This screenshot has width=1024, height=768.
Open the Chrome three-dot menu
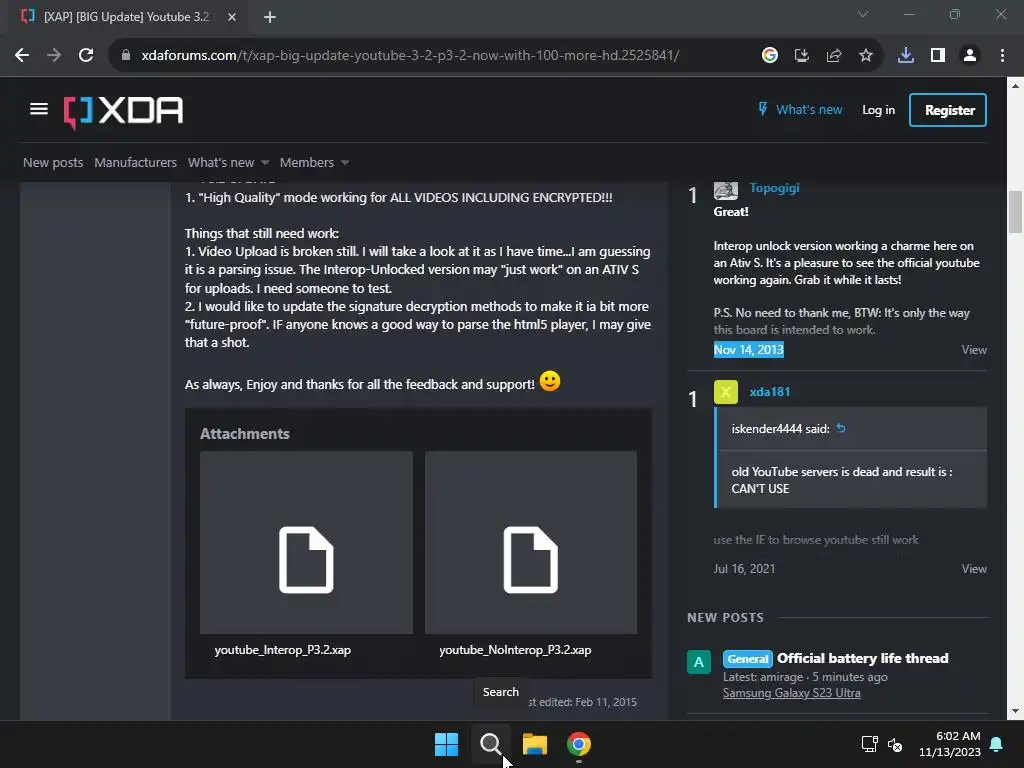click(1002, 56)
